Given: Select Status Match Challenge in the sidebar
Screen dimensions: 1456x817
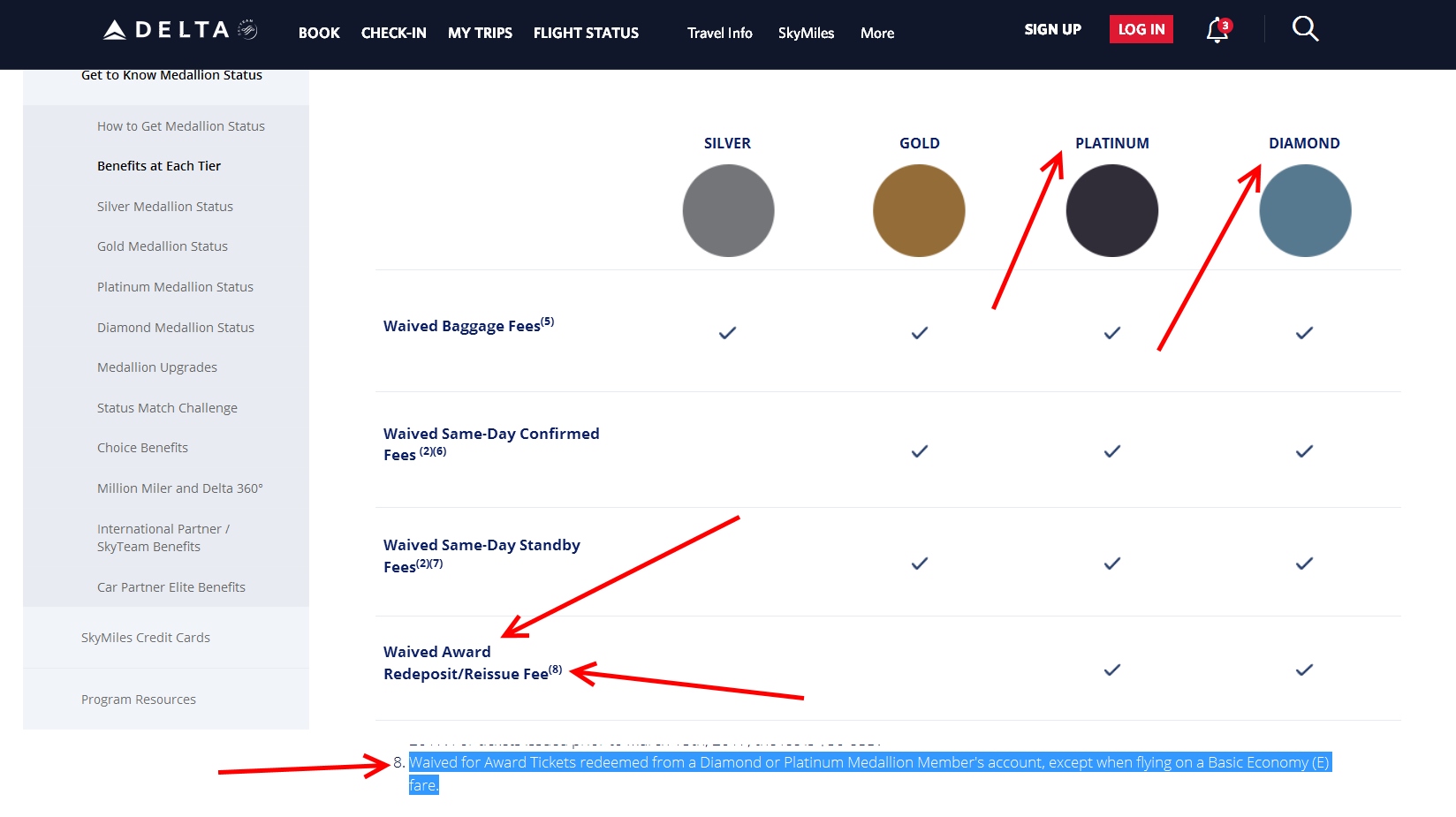Looking at the screenshot, I should click(x=167, y=407).
